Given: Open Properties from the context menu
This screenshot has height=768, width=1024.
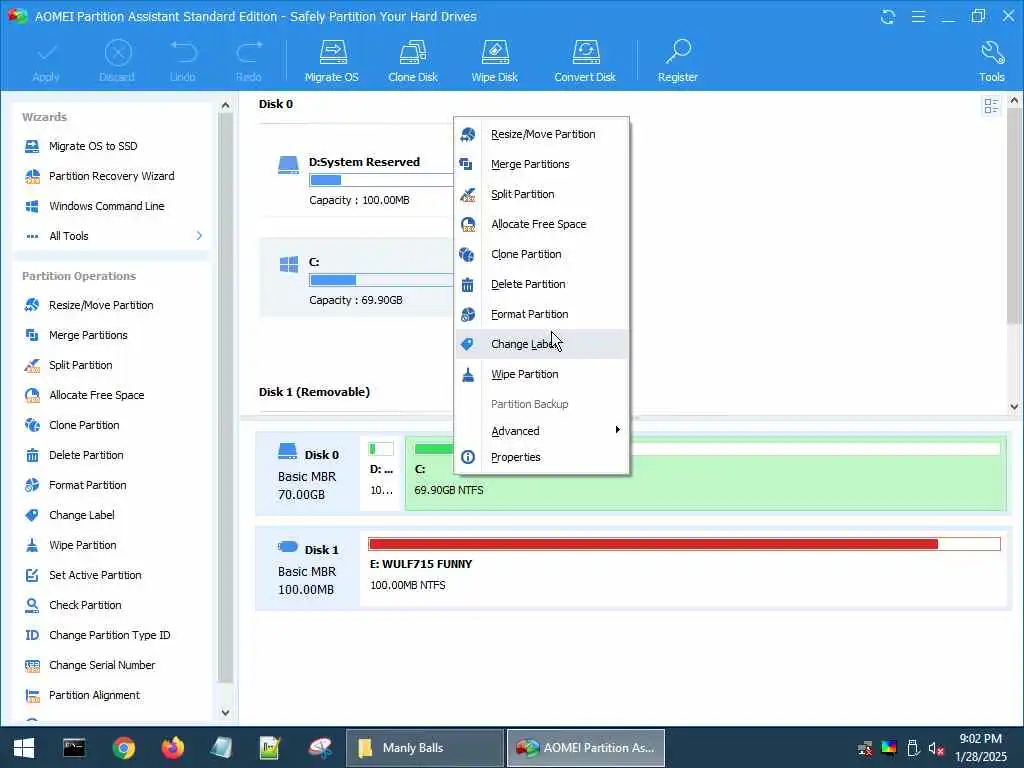Looking at the screenshot, I should pyautogui.click(x=542, y=457).
